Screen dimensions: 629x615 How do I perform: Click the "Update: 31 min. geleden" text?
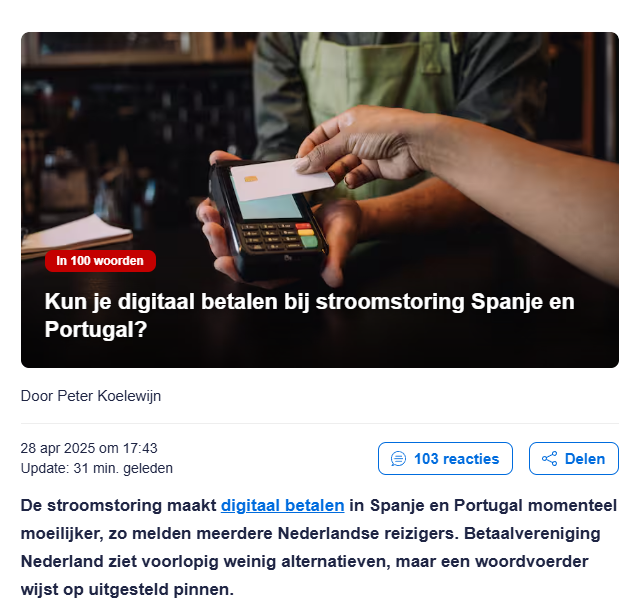(x=97, y=468)
